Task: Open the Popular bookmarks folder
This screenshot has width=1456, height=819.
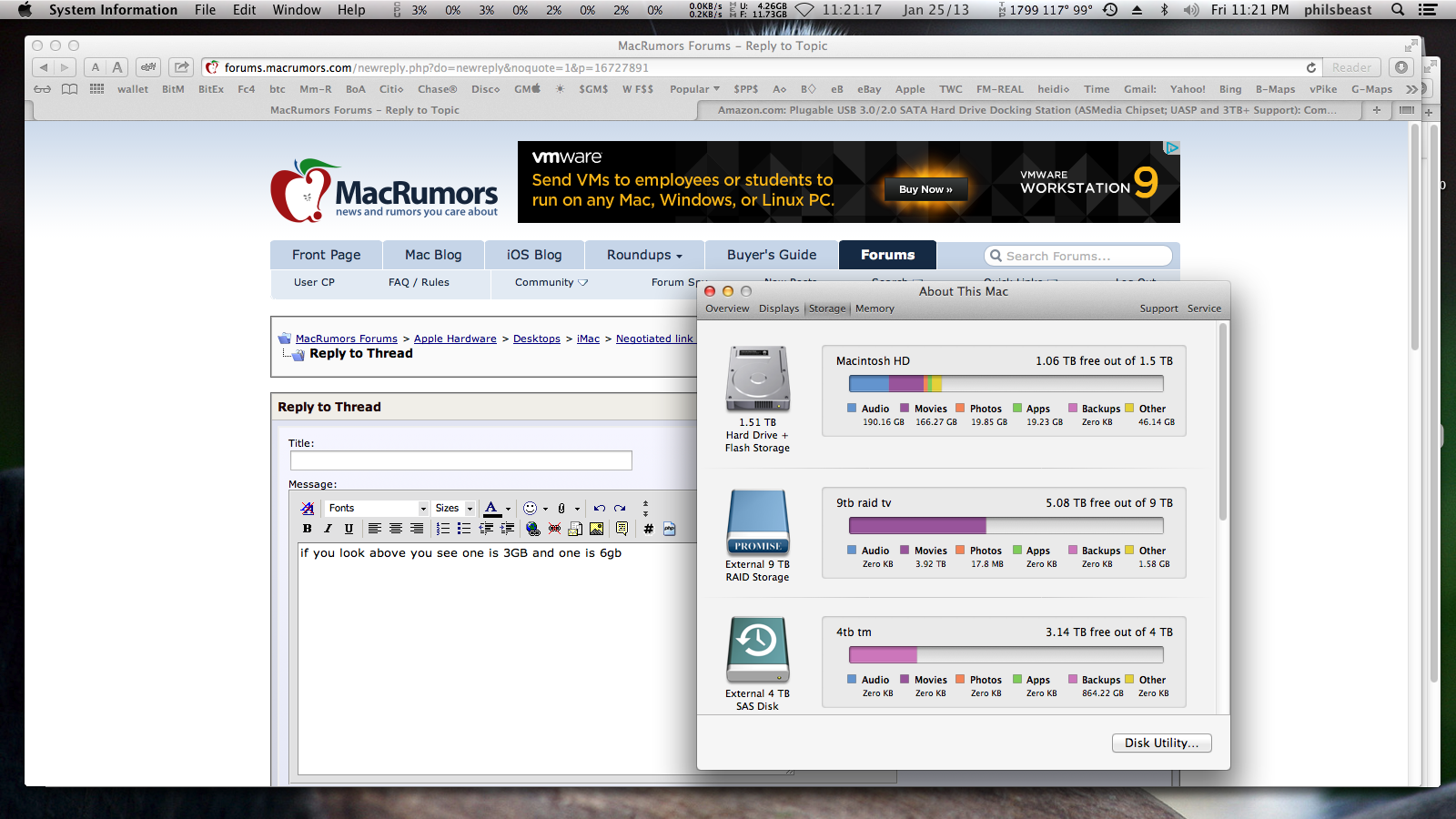Action: pyautogui.click(x=694, y=89)
